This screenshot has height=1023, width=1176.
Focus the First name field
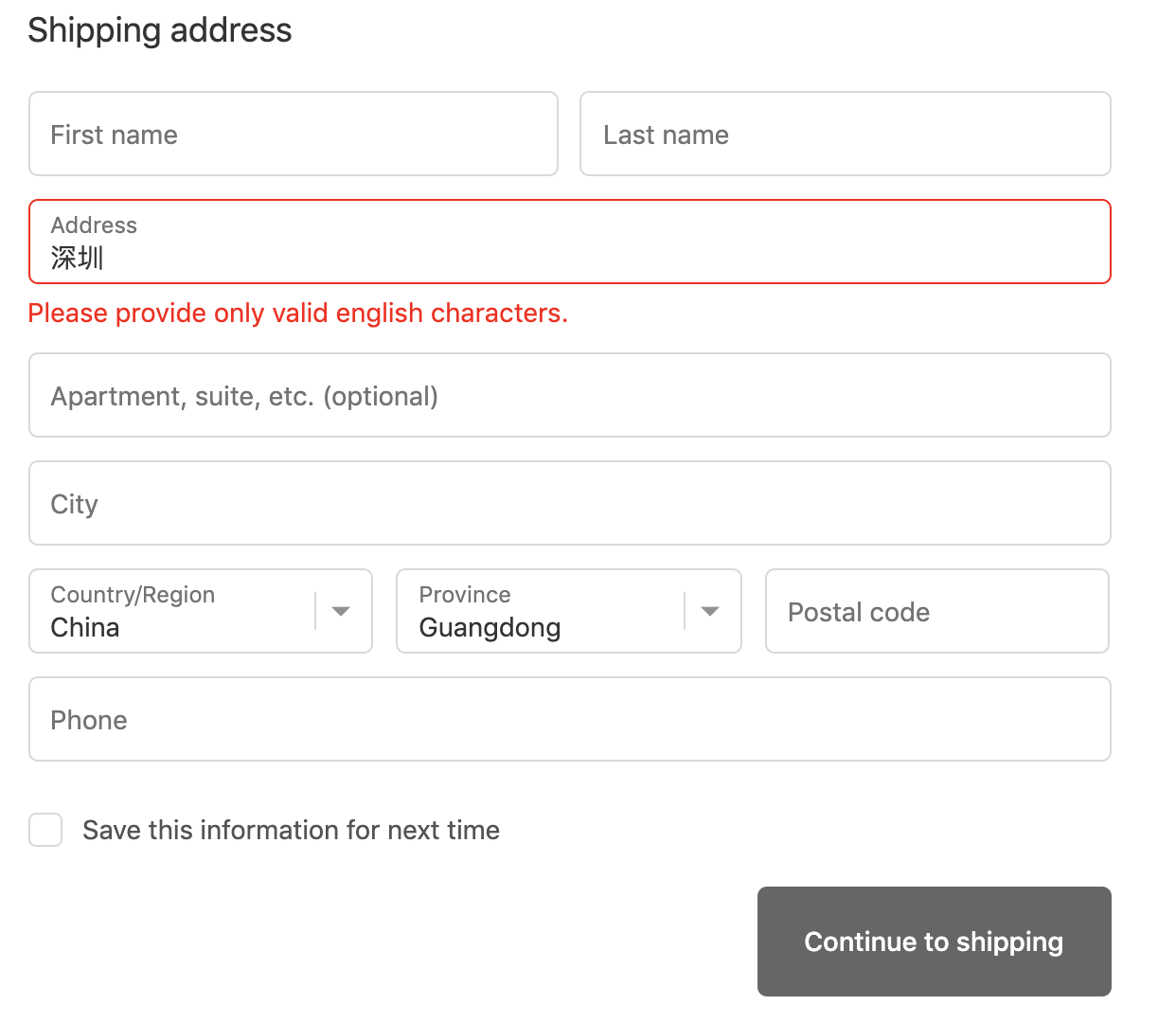coord(294,135)
